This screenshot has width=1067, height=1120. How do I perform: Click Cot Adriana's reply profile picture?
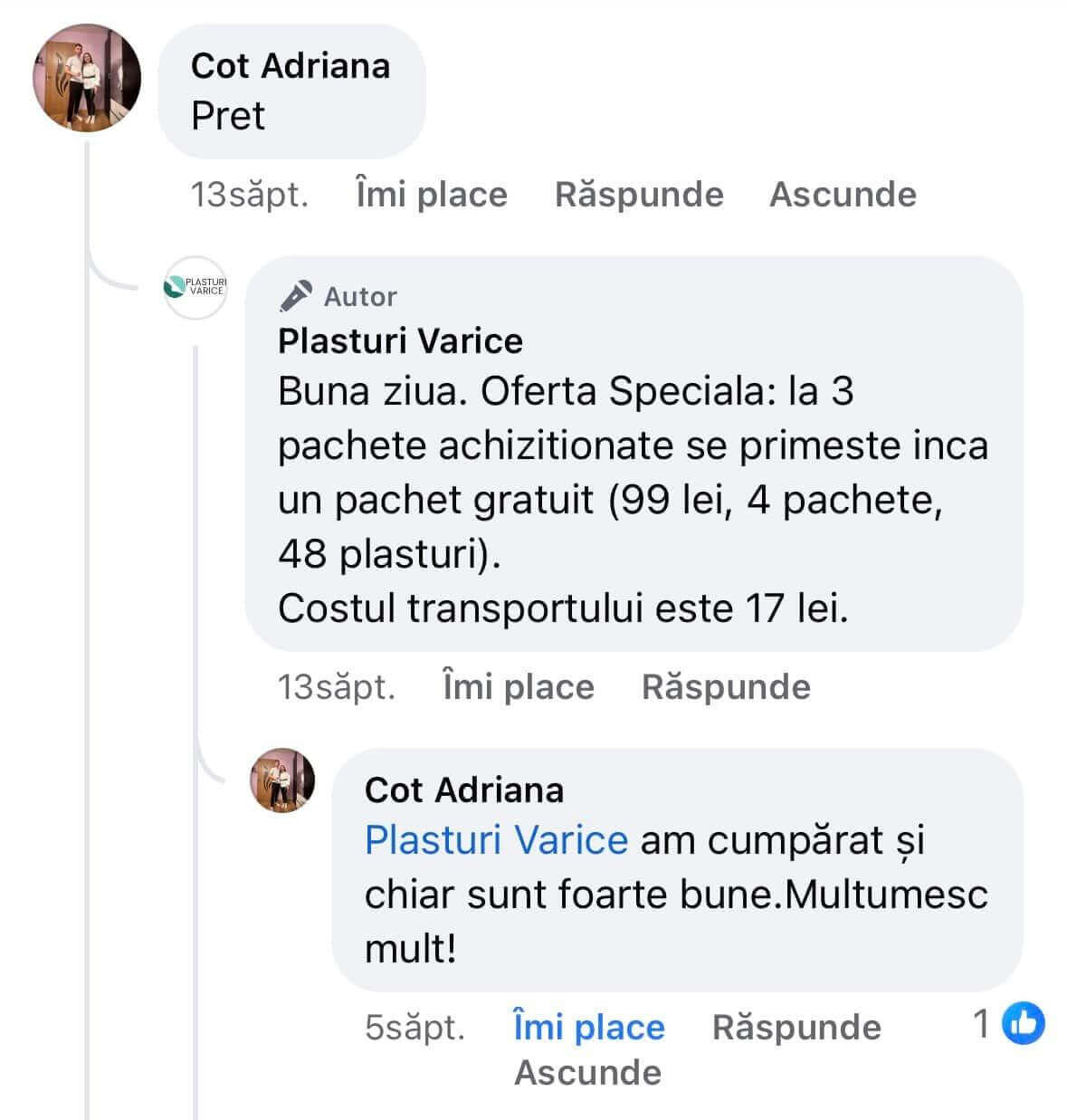click(282, 780)
